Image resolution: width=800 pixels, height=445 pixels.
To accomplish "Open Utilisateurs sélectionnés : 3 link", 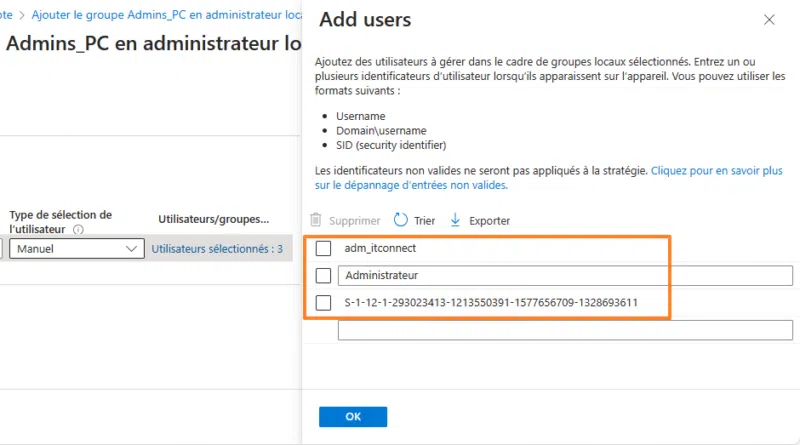I will [217, 248].
